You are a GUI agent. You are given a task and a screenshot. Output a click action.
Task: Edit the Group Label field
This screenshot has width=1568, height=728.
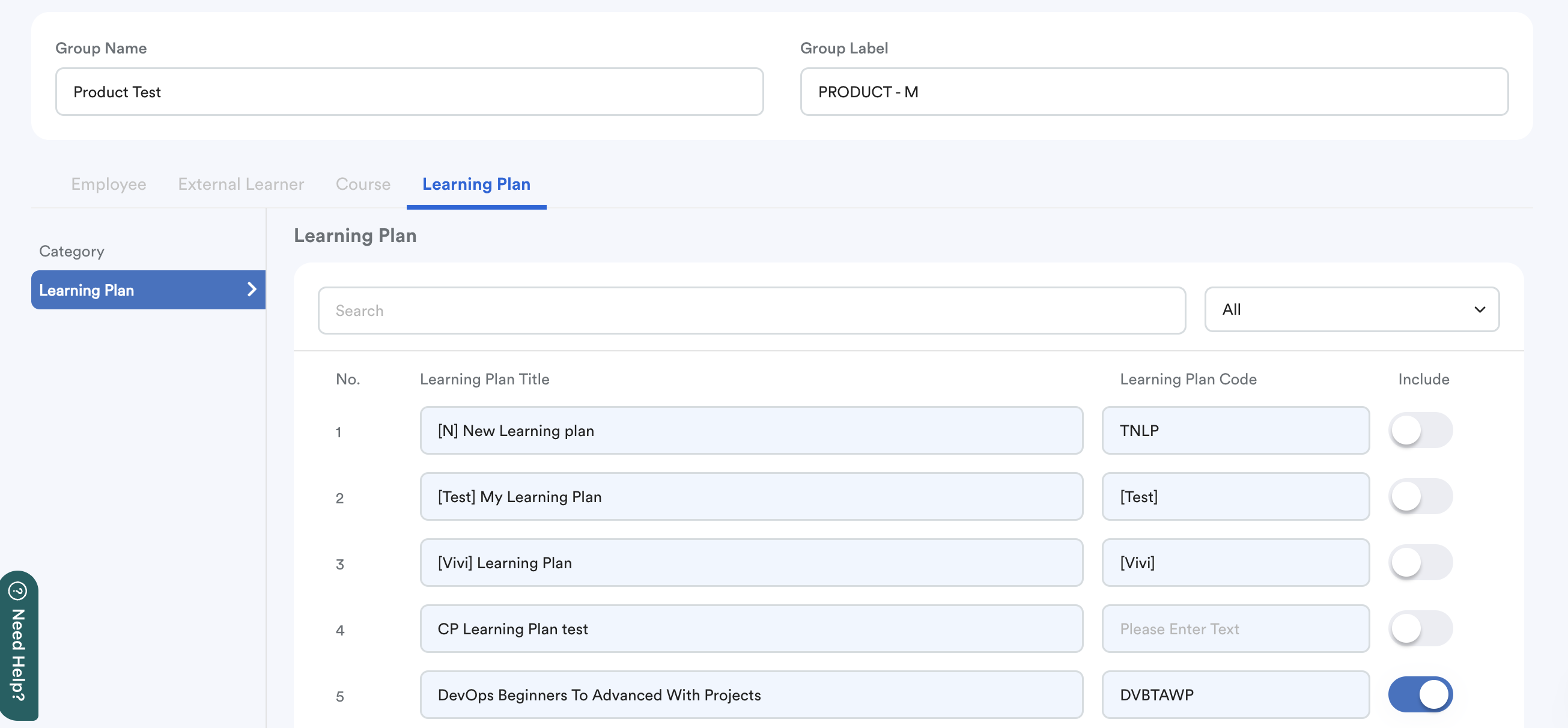pos(1153,92)
